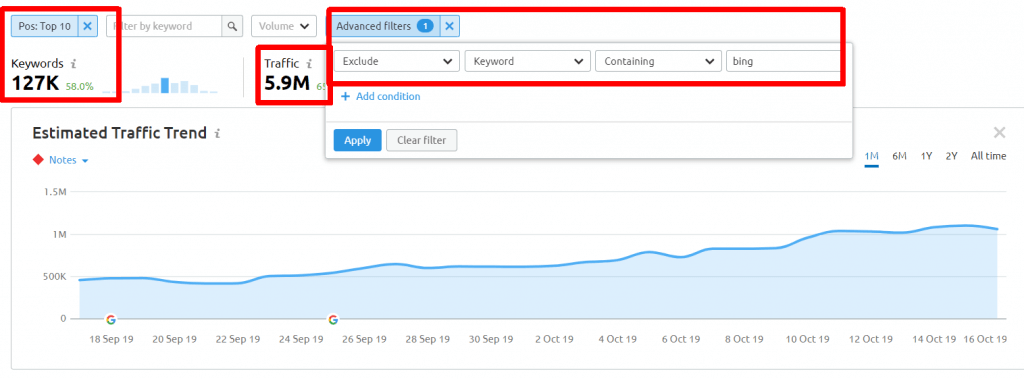The width and height of the screenshot is (1024, 379).
Task: Select the 2Y time range
Action: tap(952, 156)
